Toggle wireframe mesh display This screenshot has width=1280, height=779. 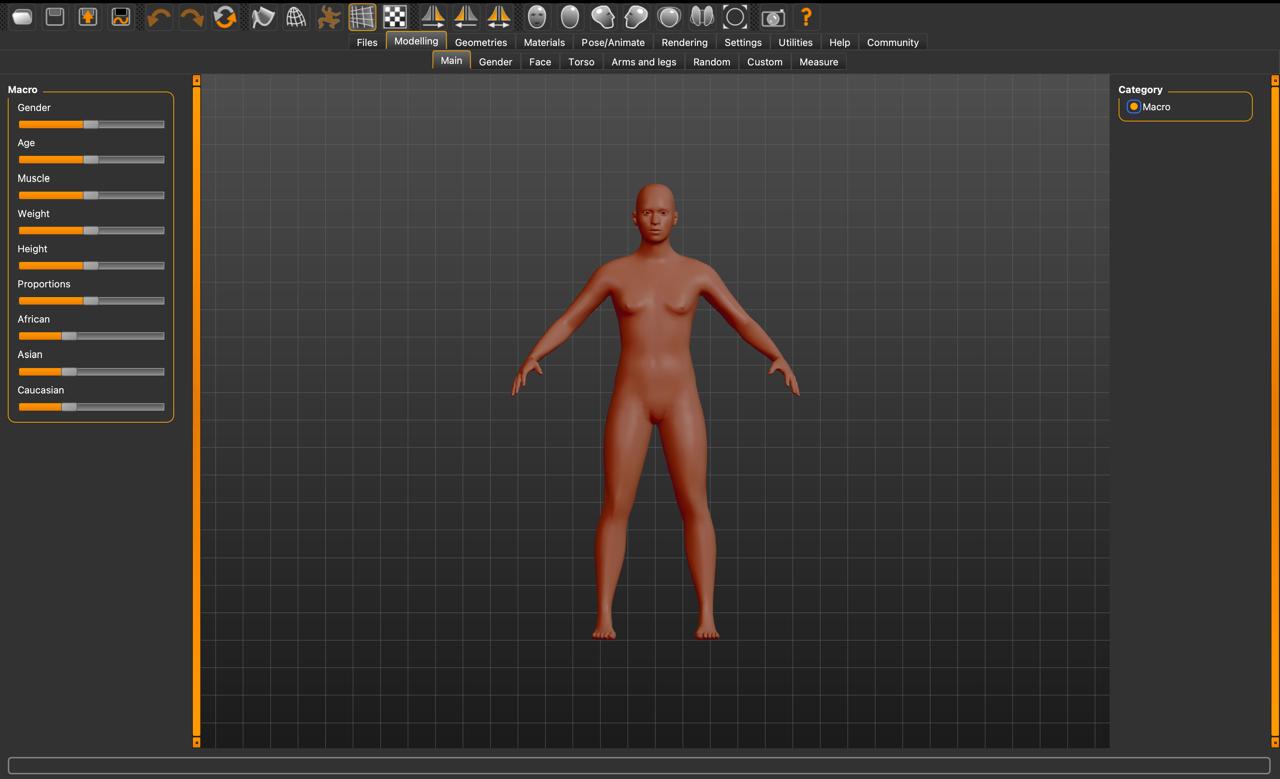[296, 17]
